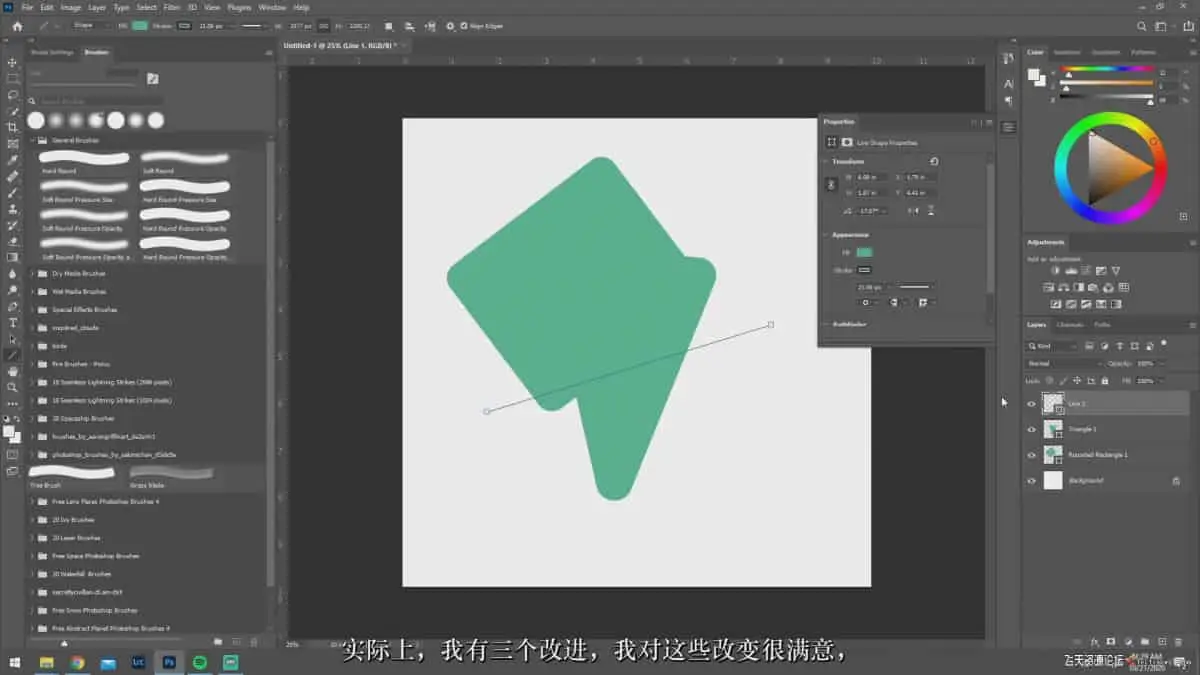The height and width of the screenshot is (675, 1200).
Task: Click the Fill color swatch in Properties
Action: [864, 252]
